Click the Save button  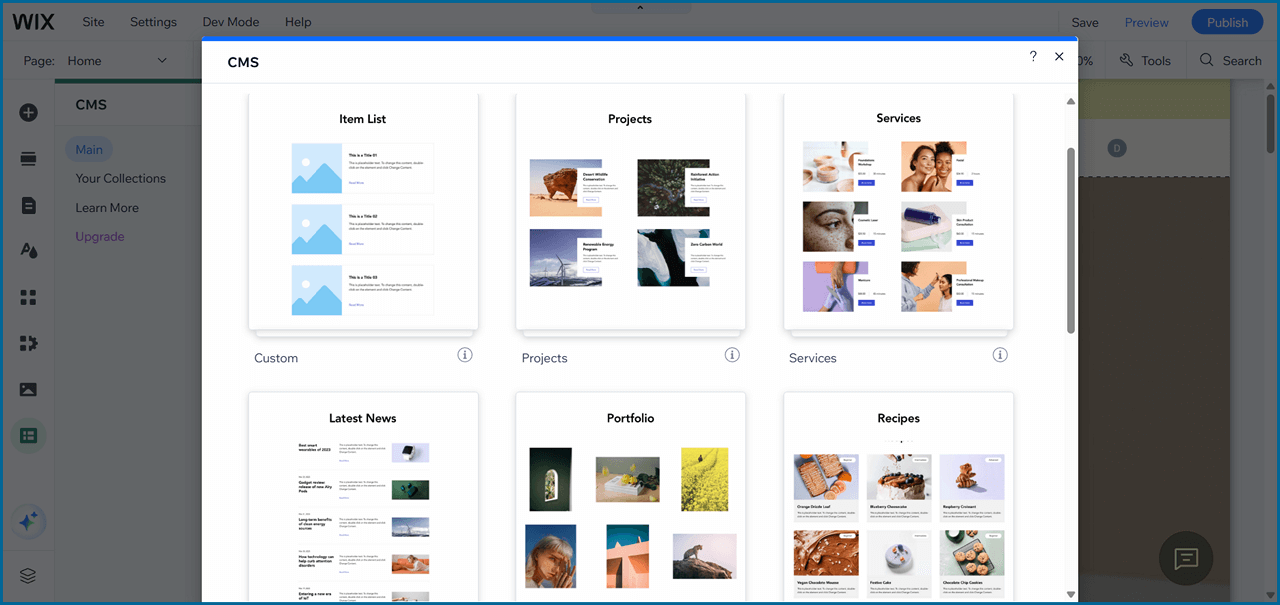click(x=1085, y=22)
